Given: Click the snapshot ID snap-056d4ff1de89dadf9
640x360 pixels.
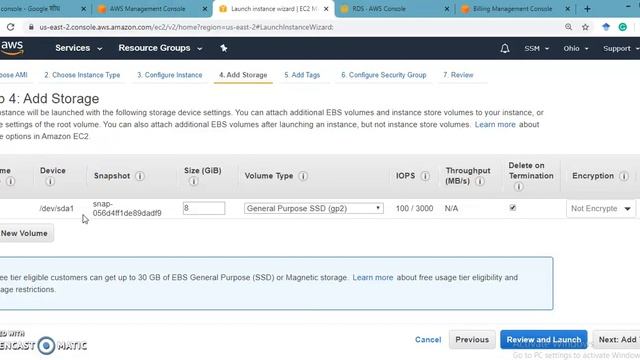Looking at the screenshot, I should tap(127, 209).
